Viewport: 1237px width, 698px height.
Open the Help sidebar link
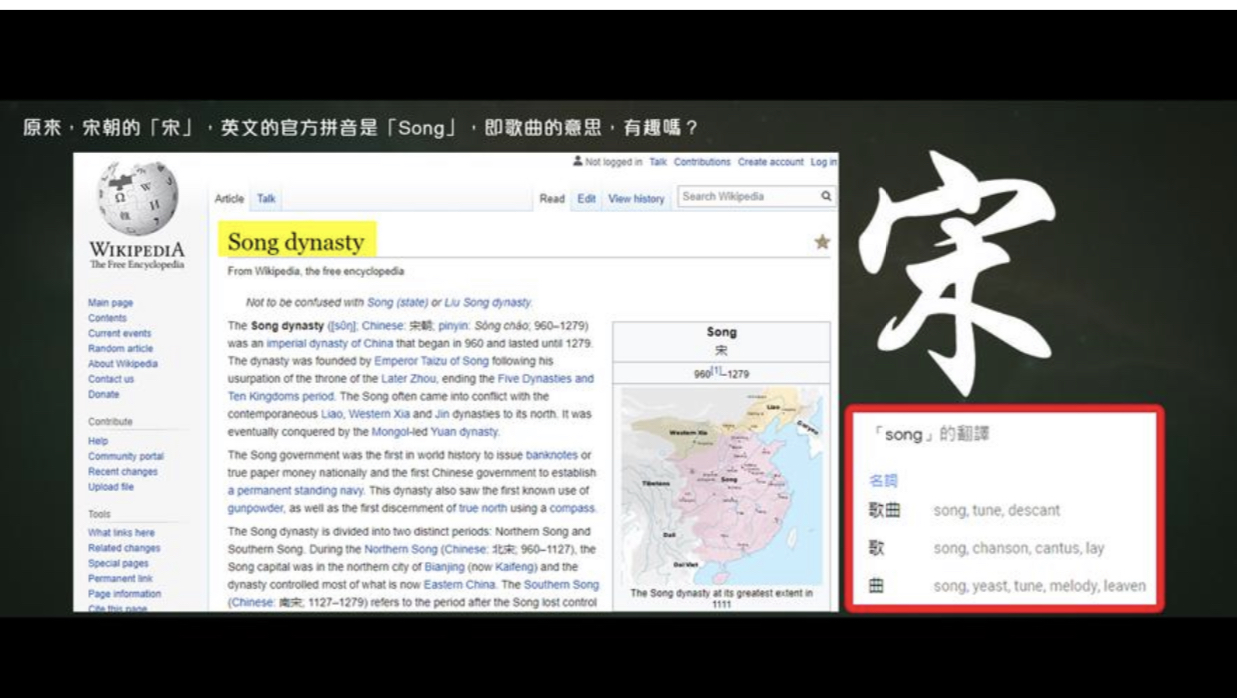(98, 440)
